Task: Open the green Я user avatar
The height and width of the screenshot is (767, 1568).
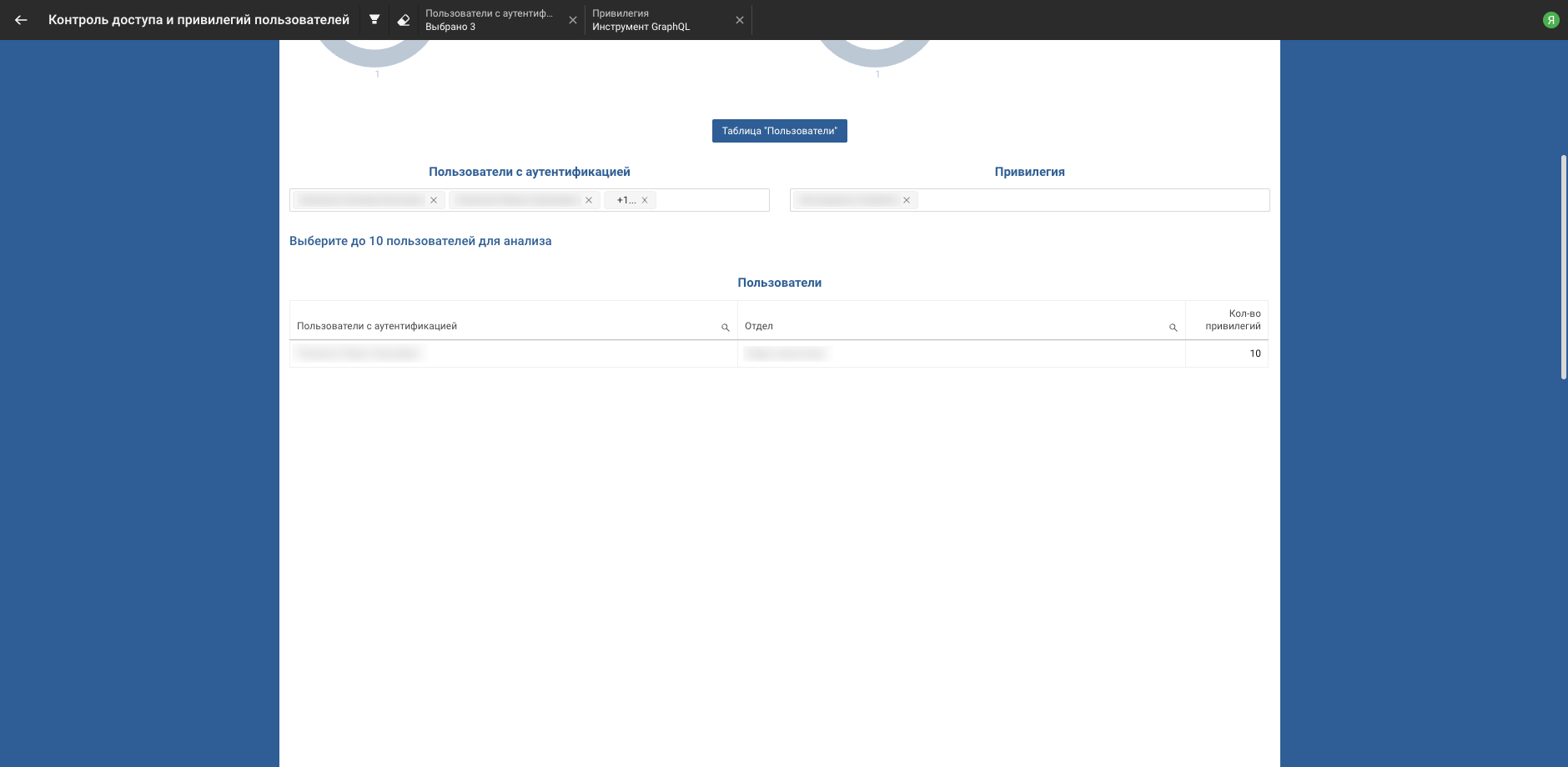Action: [x=1550, y=20]
